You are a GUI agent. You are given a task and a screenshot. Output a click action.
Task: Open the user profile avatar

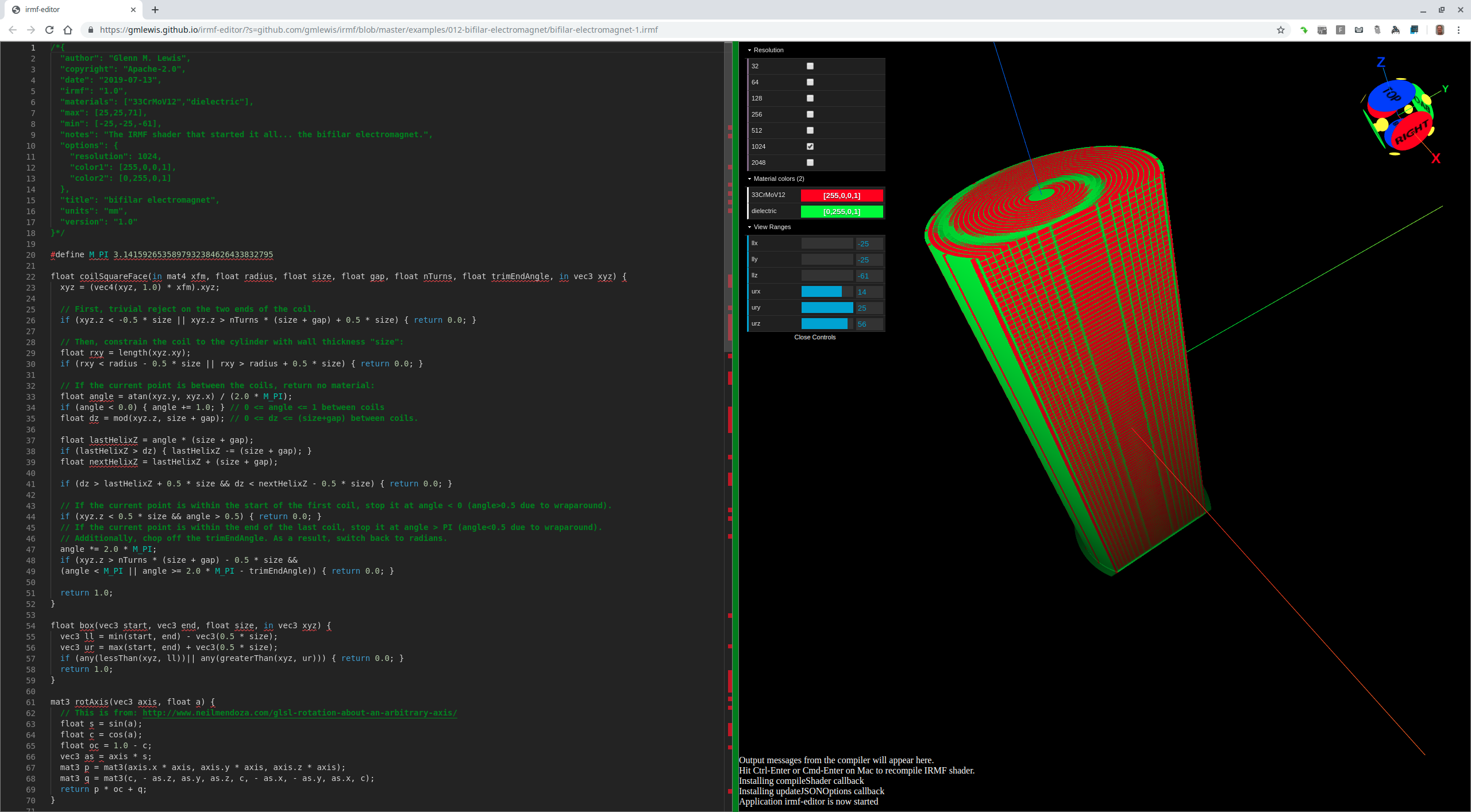1440,30
